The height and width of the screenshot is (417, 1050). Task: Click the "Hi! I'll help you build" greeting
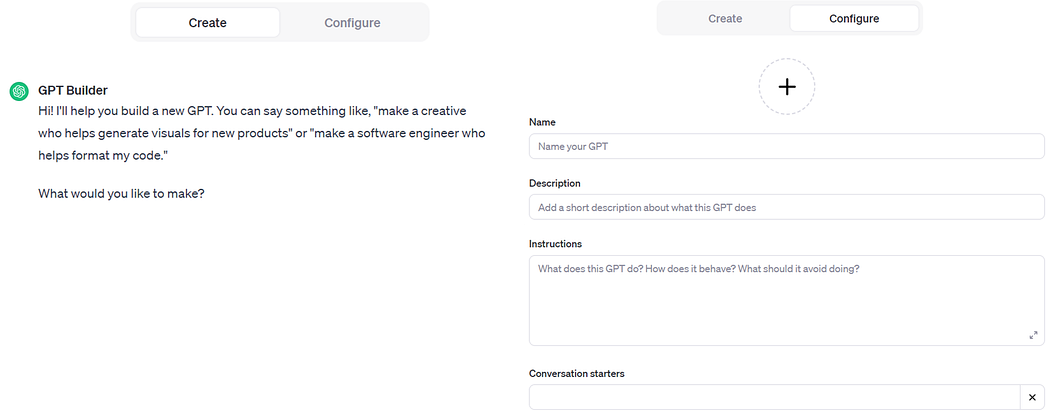click(x=110, y=111)
